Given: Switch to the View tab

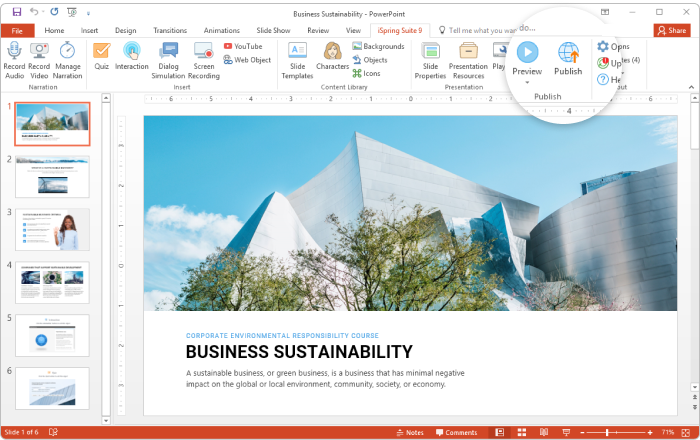Looking at the screenshot, I should coord(353,30).
